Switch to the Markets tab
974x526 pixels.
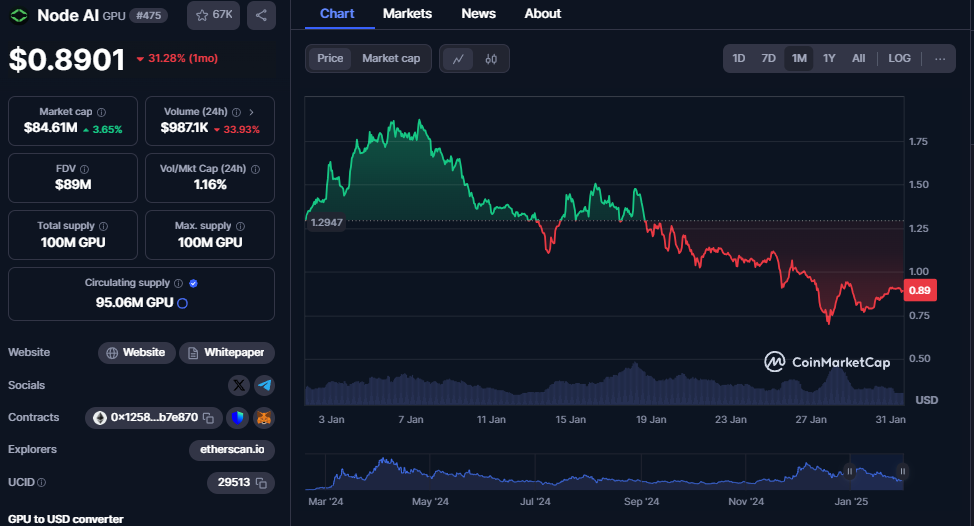point(407,14)
